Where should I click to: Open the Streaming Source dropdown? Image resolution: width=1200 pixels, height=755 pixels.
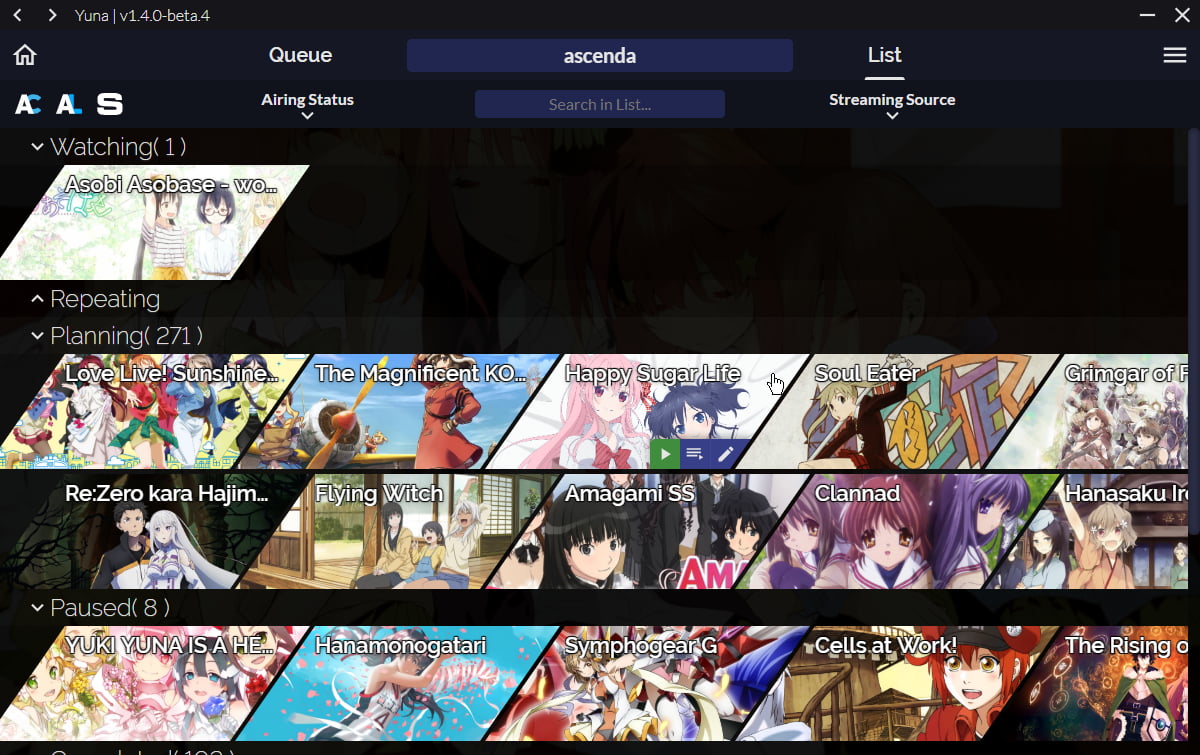click(892, 105)
